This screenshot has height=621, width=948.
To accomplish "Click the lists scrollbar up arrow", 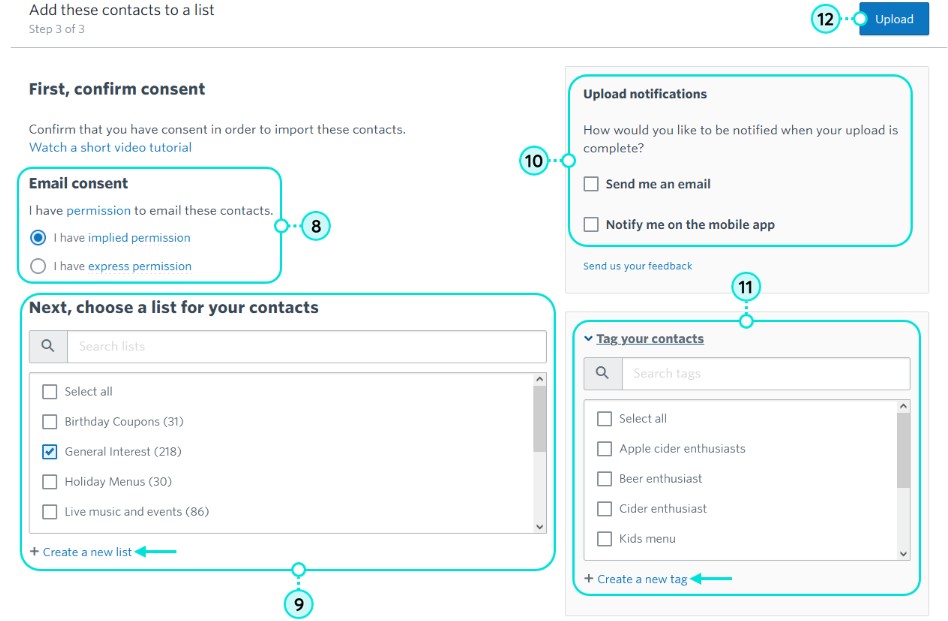I will [540, 379].
